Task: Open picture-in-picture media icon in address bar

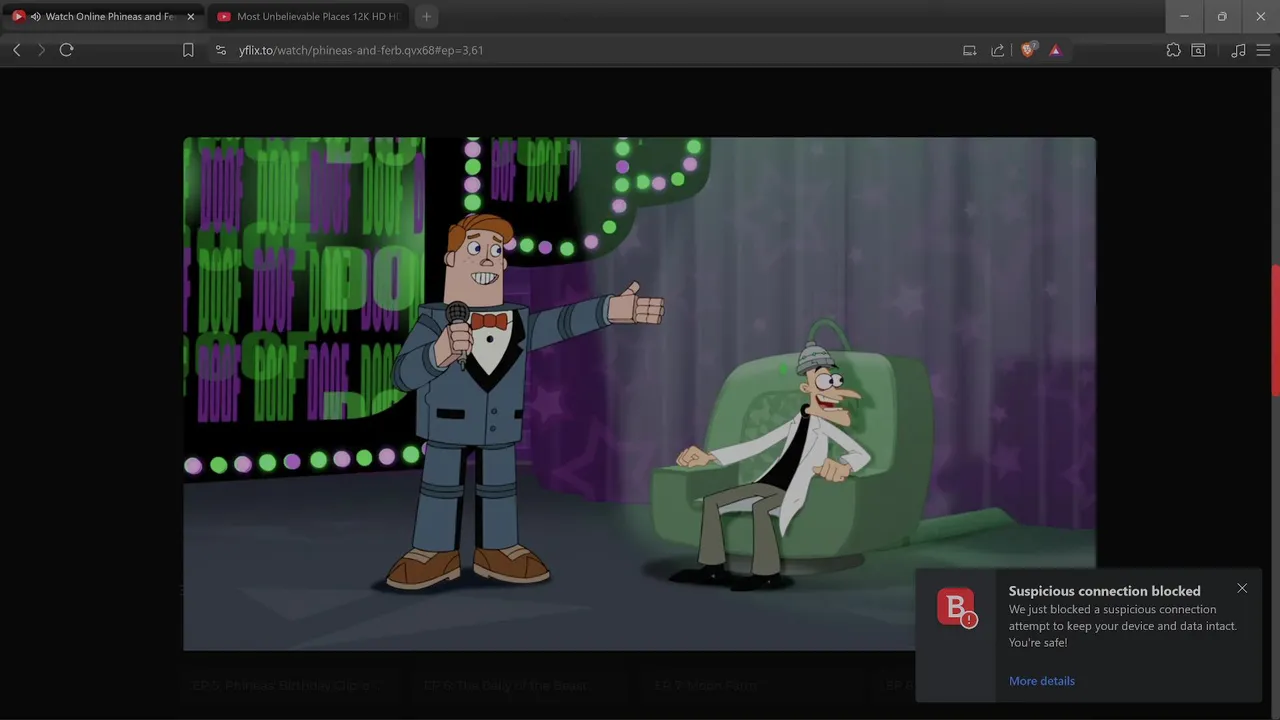Action: [x=969, y=50]
